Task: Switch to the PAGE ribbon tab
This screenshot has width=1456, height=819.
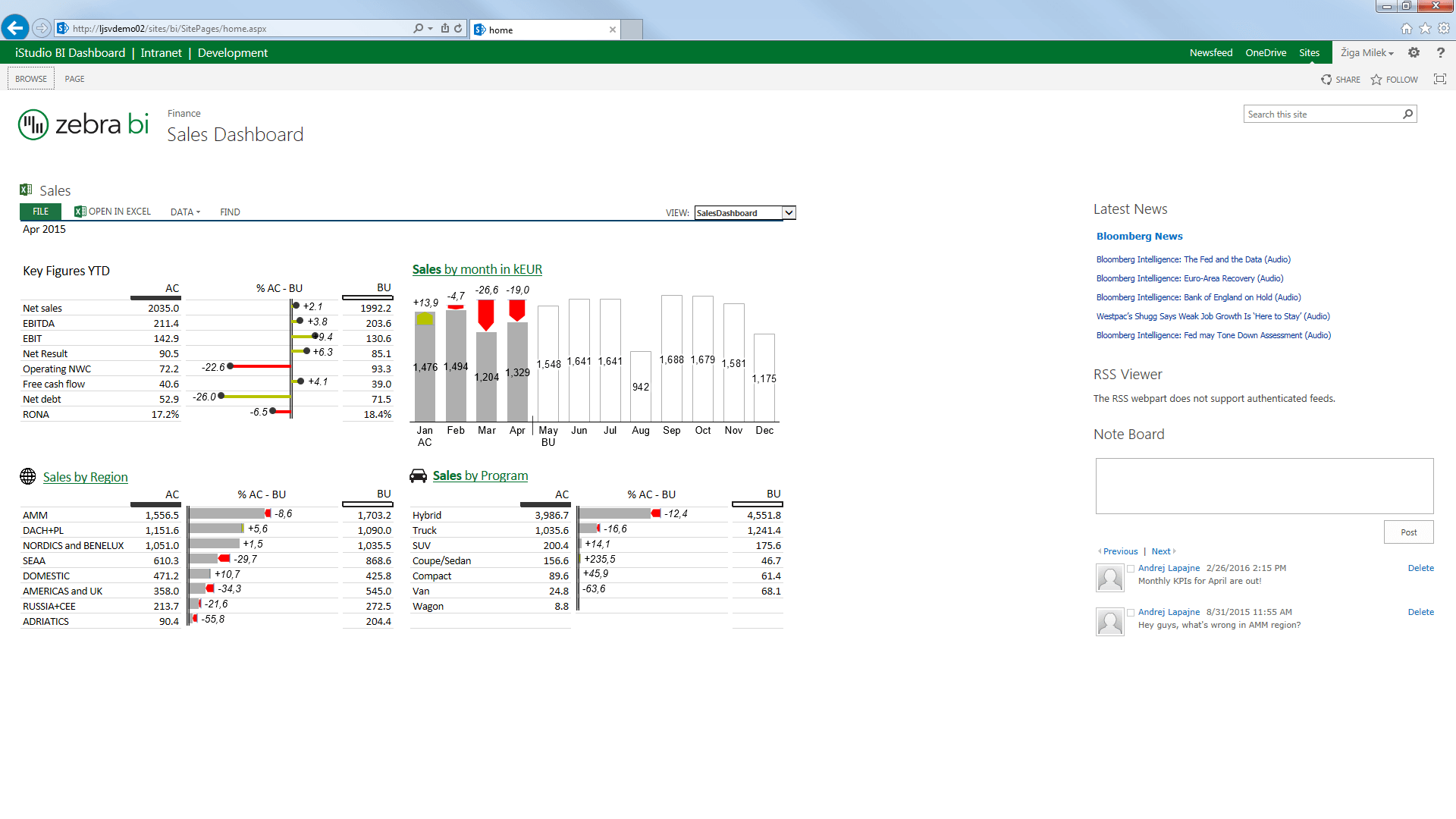Action: click(x=74, y=78)
